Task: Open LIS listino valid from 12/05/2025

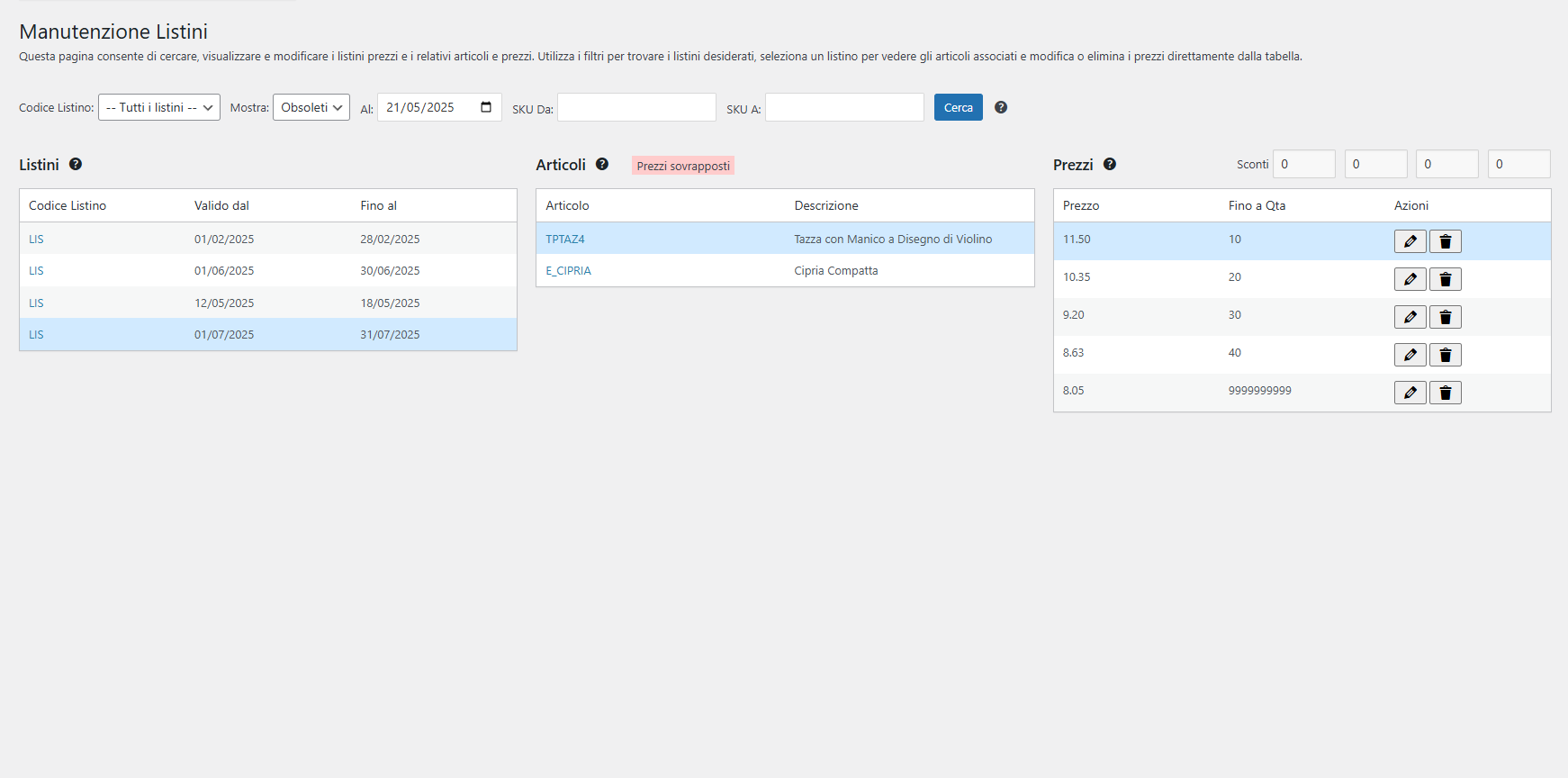Action: [36, 303]
